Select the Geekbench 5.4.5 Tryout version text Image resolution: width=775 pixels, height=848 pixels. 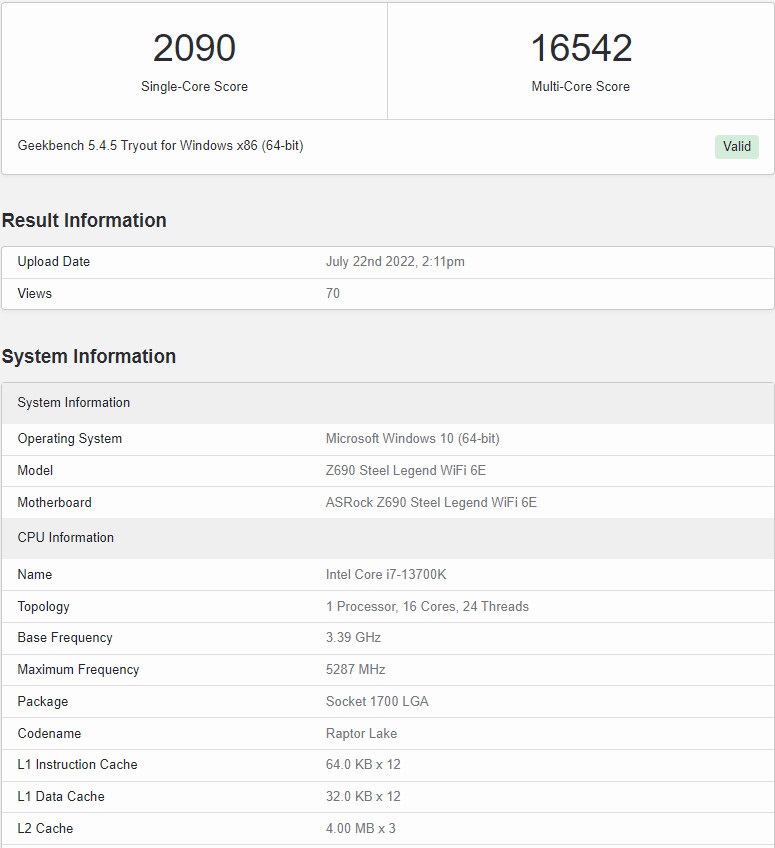[x=160, y=146]
